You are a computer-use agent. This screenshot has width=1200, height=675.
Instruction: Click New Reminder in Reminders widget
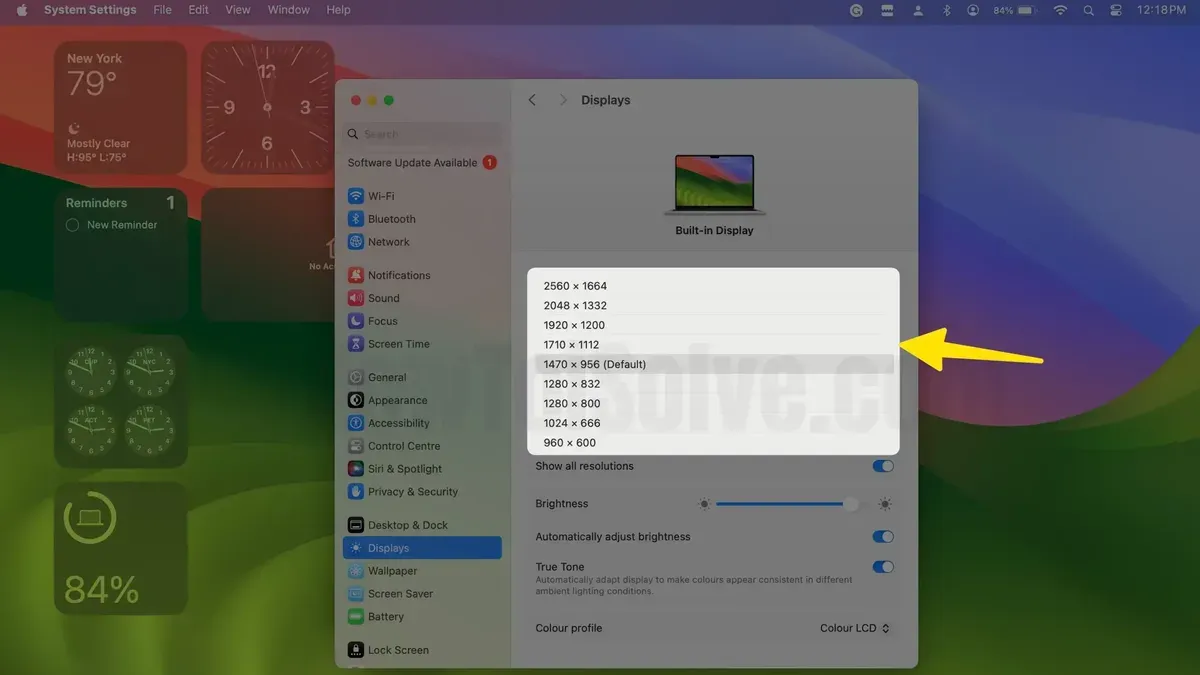coord(122,225)
